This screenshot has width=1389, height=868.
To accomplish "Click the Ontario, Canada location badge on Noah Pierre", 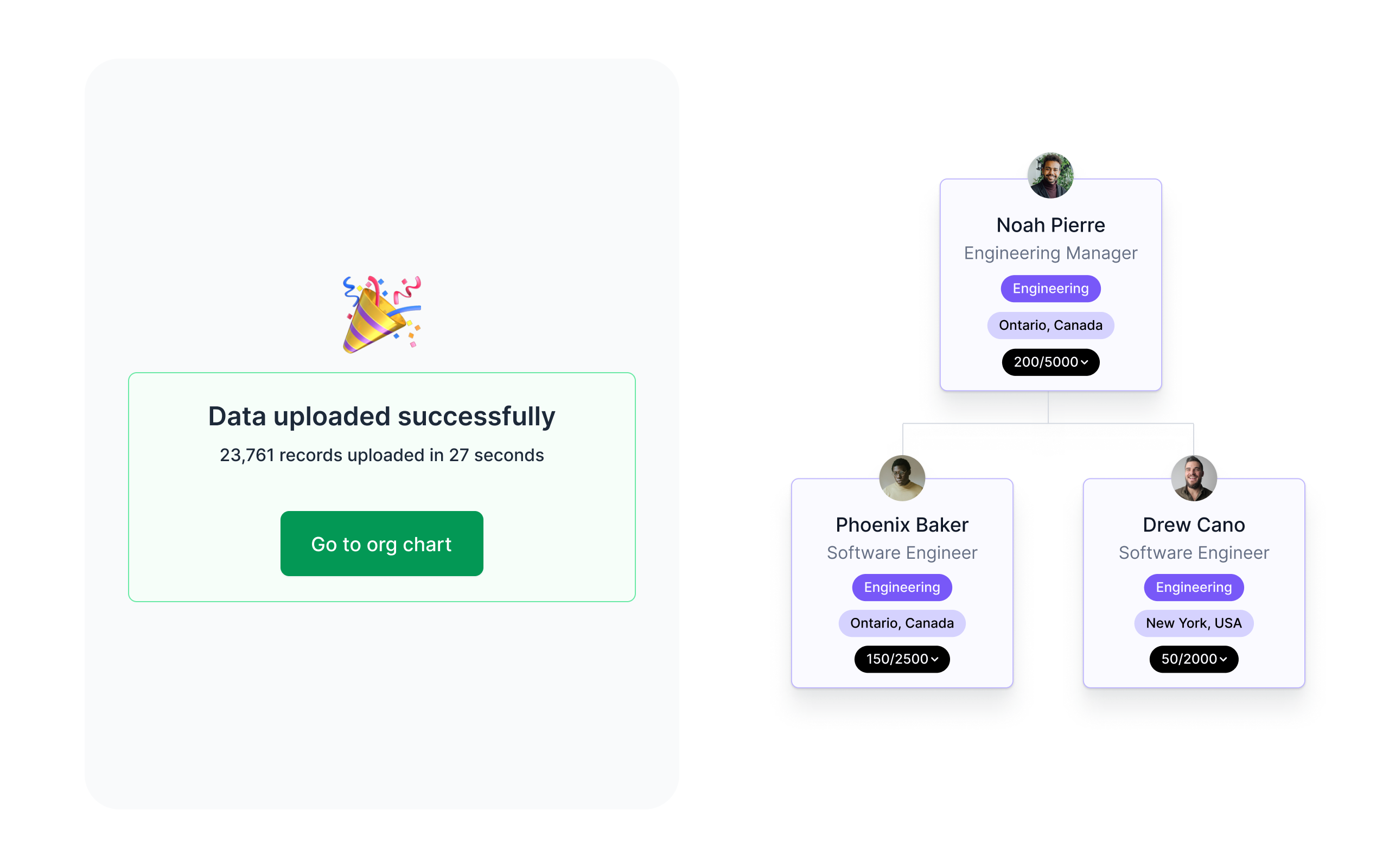I will pos(1049,324).
